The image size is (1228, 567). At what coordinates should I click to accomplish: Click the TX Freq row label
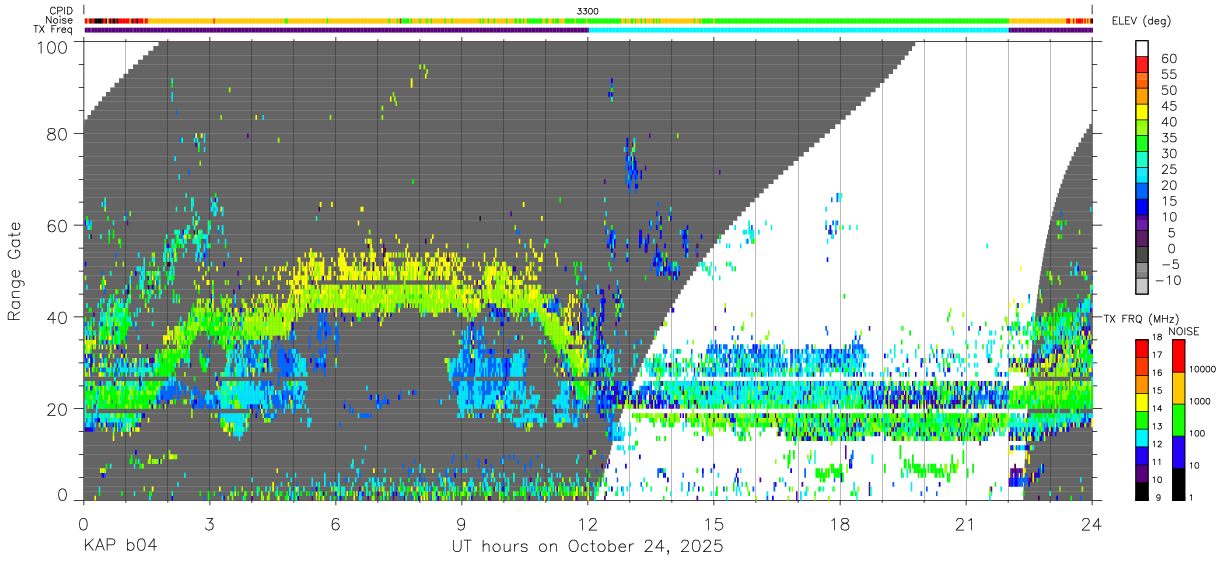(x=53, y=29)
